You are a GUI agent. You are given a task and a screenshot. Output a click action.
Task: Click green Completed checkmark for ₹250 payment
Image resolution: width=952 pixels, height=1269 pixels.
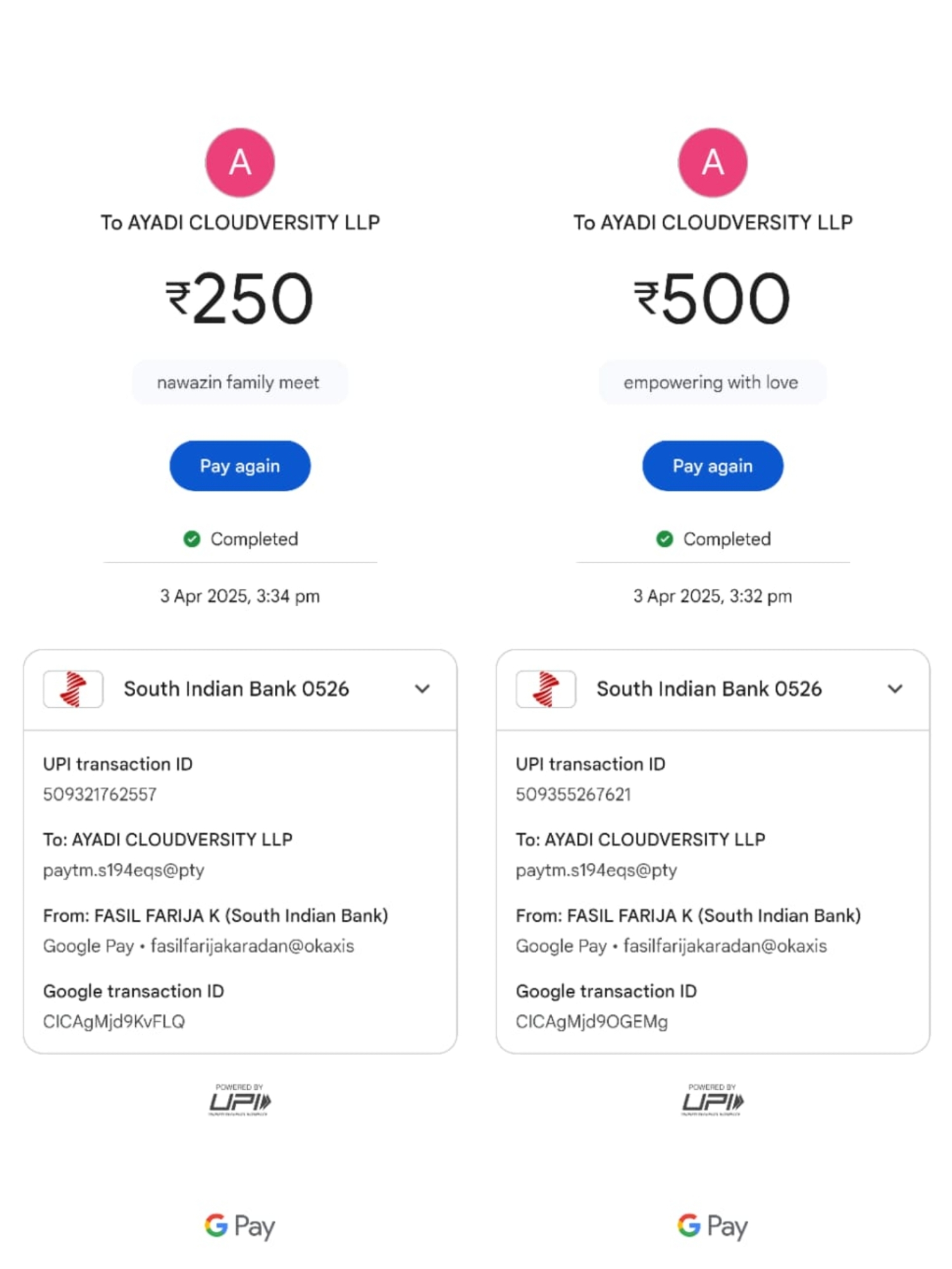[x=192, y=539]
